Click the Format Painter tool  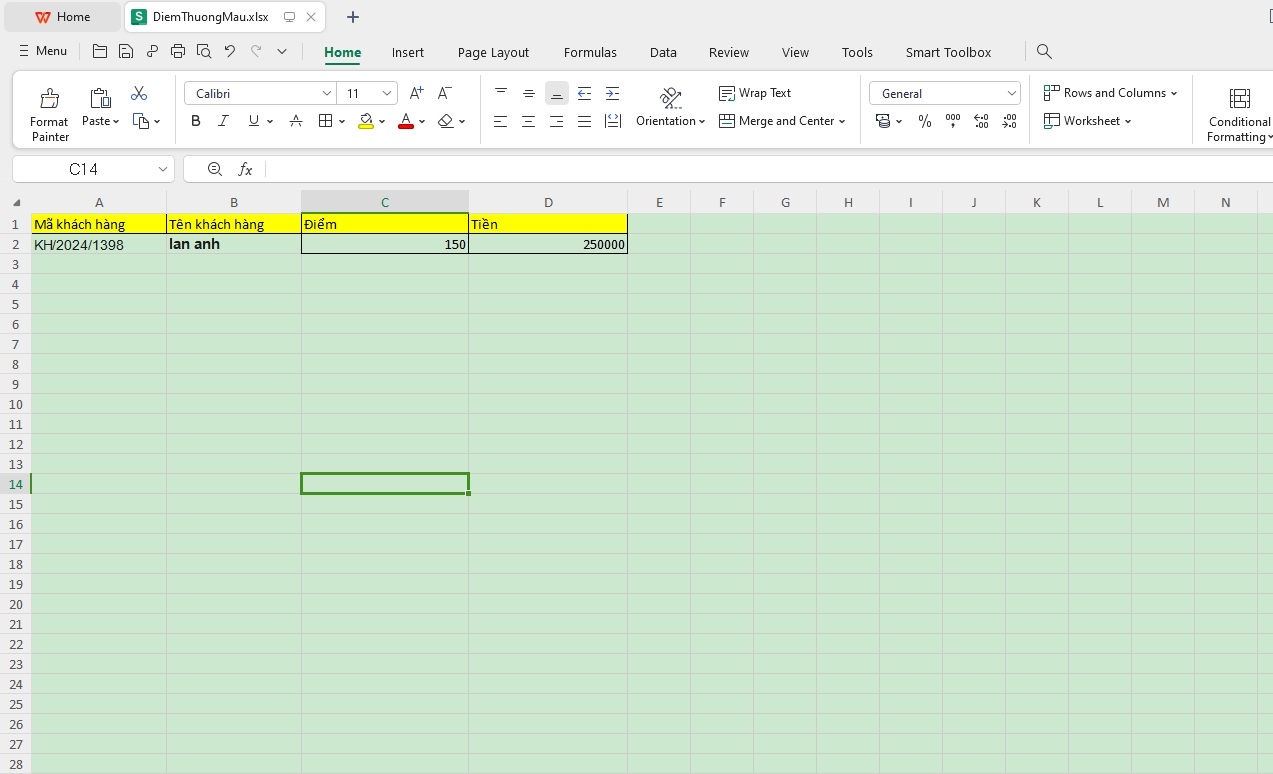click(49, 114)
